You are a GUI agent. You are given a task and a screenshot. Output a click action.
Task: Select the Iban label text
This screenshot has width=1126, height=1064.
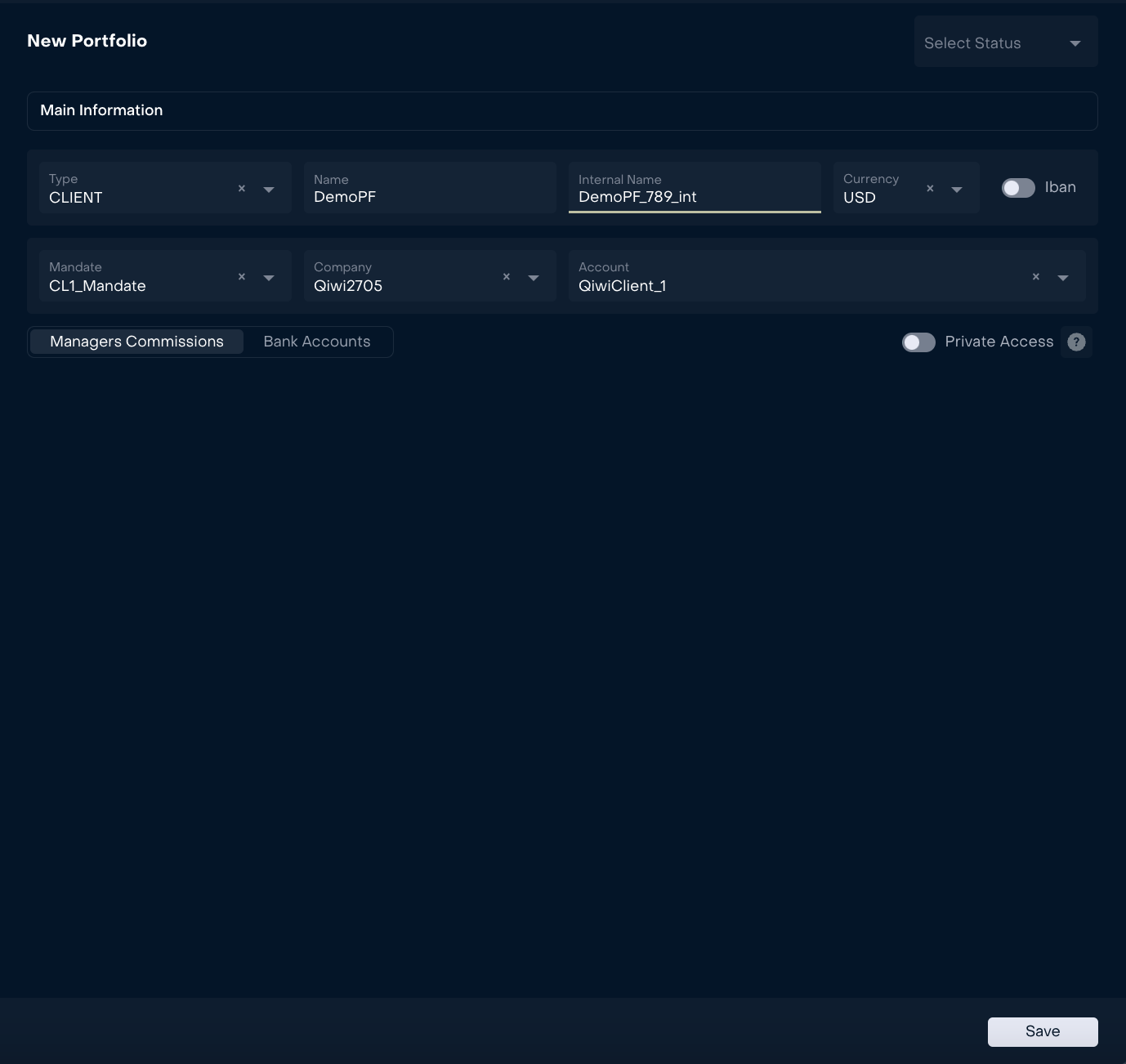(x=1061, y=187)
